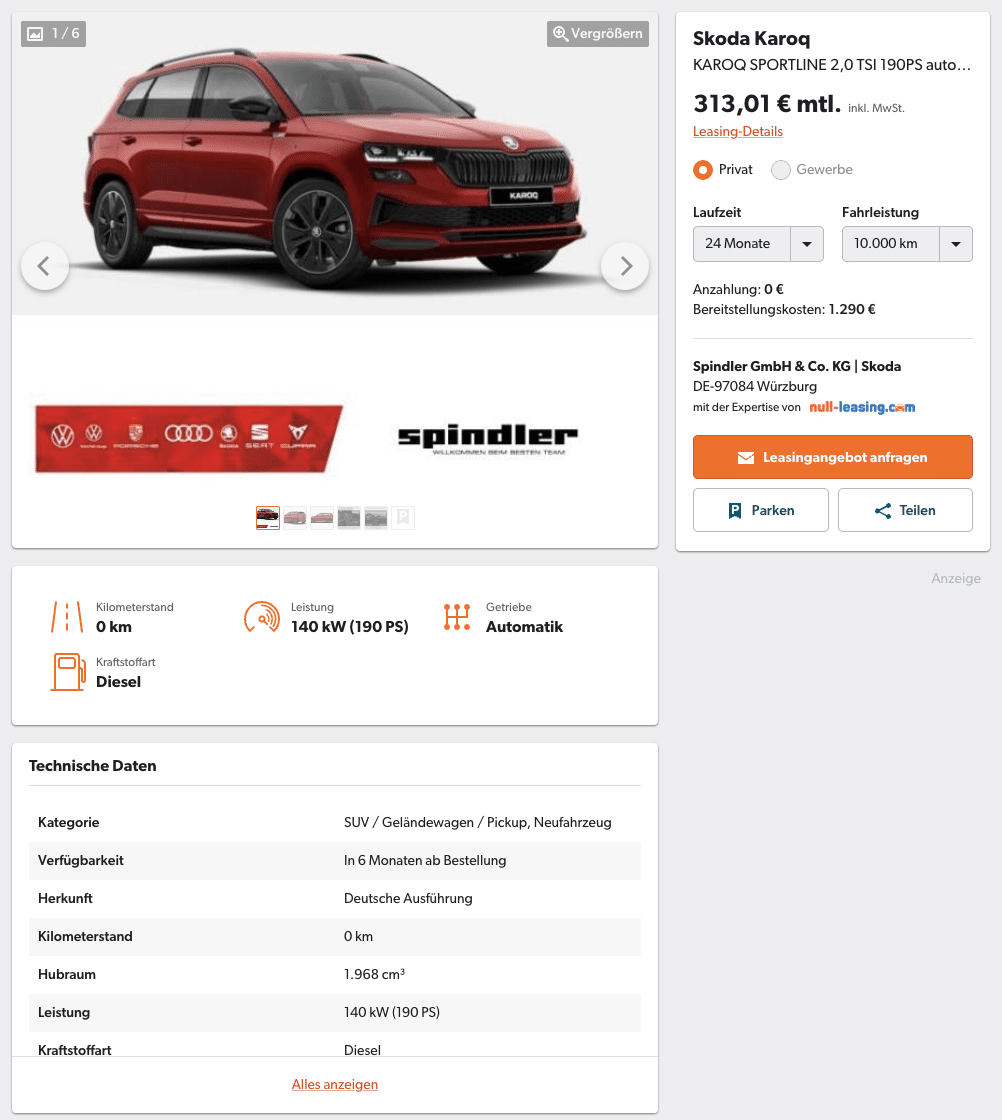The height and width of the screenshot is (1120, 1002).
Task: Open the null-leasing.com logo link
Action: point(862,407)
